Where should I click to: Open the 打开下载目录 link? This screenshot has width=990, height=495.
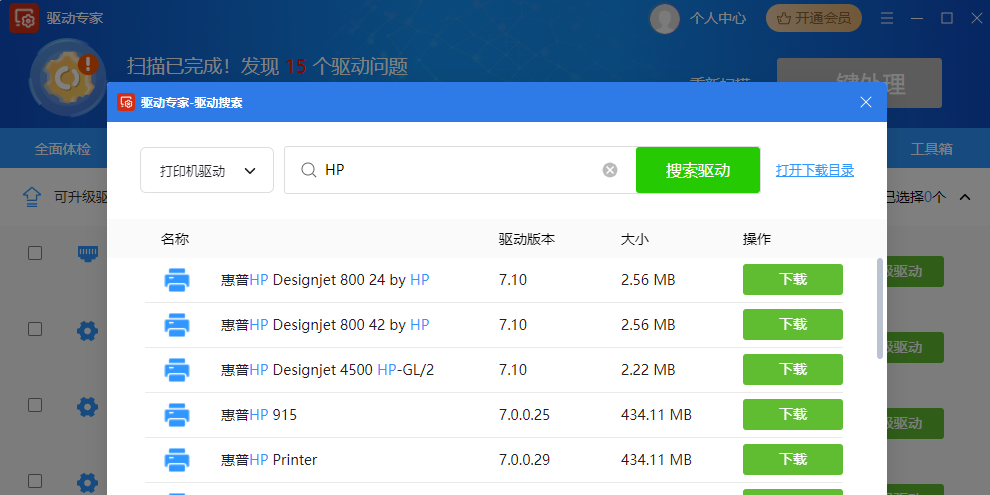pos(815,170)
